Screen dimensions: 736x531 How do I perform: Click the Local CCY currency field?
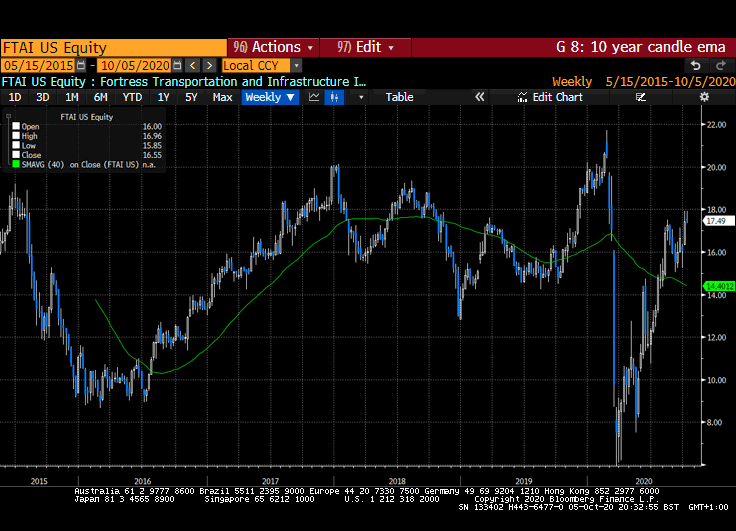point(256,66)
